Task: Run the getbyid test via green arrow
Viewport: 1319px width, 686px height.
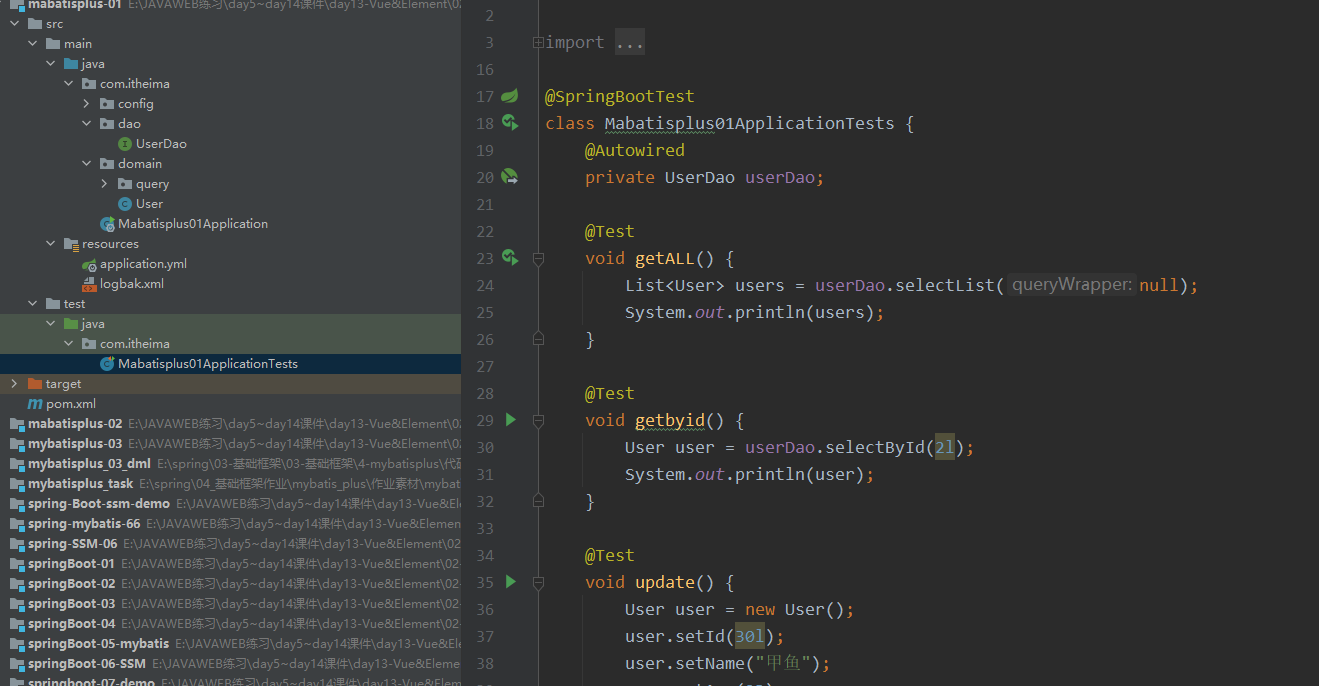Action: click(510, 420)
